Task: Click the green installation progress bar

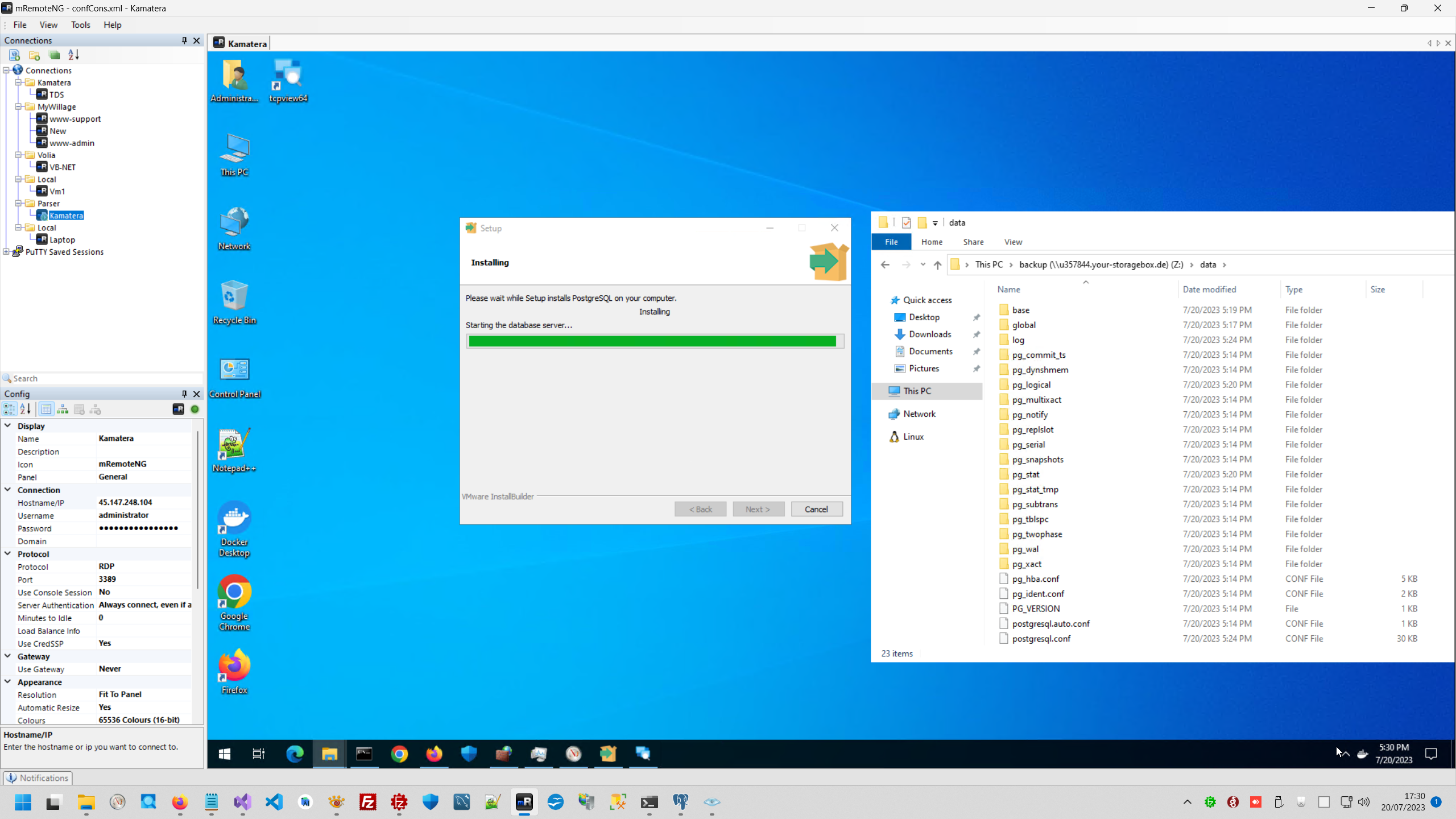Action: tap(652, 341)
